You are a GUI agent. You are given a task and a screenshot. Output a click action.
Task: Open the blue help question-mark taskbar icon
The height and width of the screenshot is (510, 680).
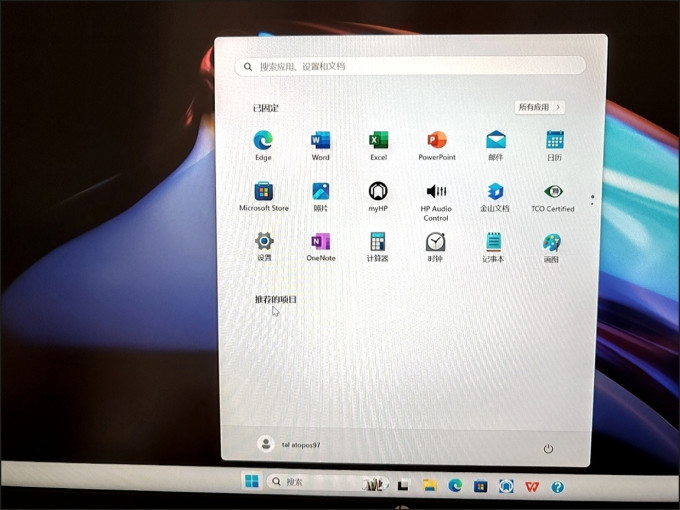pyautogui.click(x=558, y=487)
